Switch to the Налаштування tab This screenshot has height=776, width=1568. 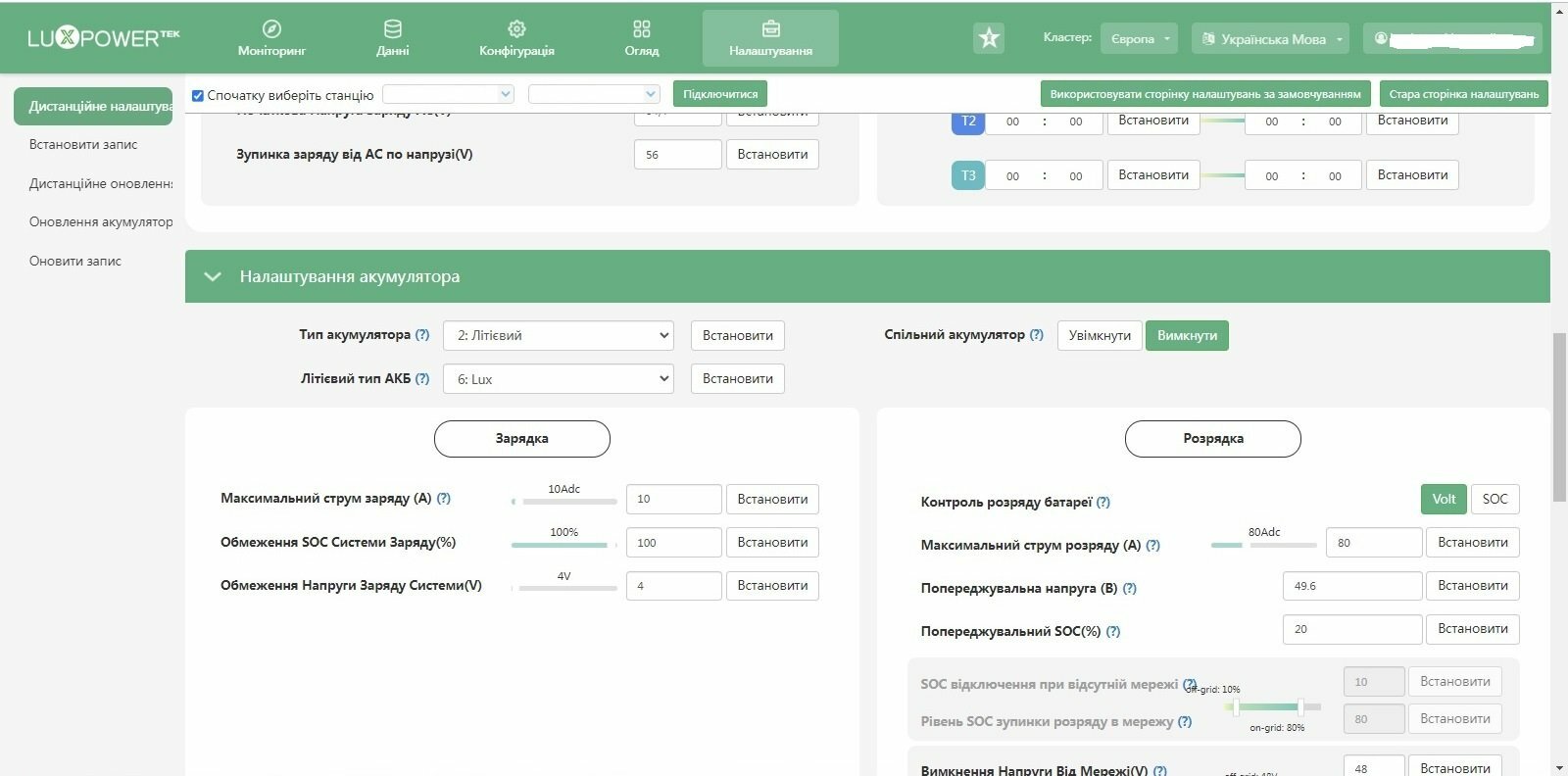pos(770,38)
